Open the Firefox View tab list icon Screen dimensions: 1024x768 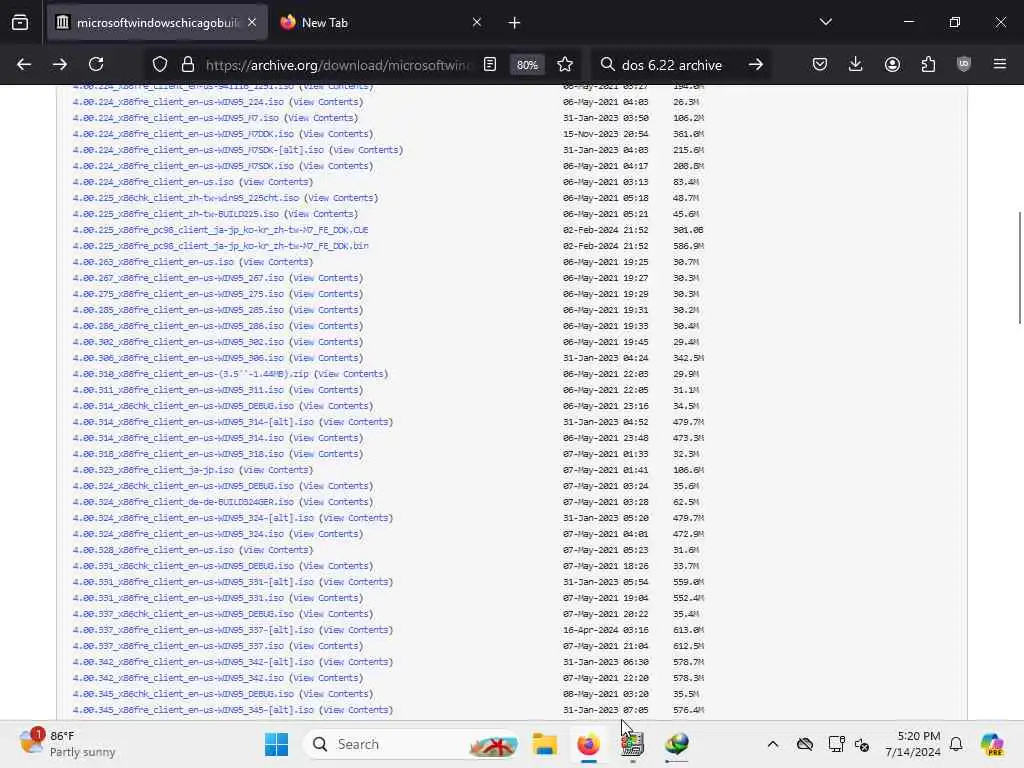[20, 22]
